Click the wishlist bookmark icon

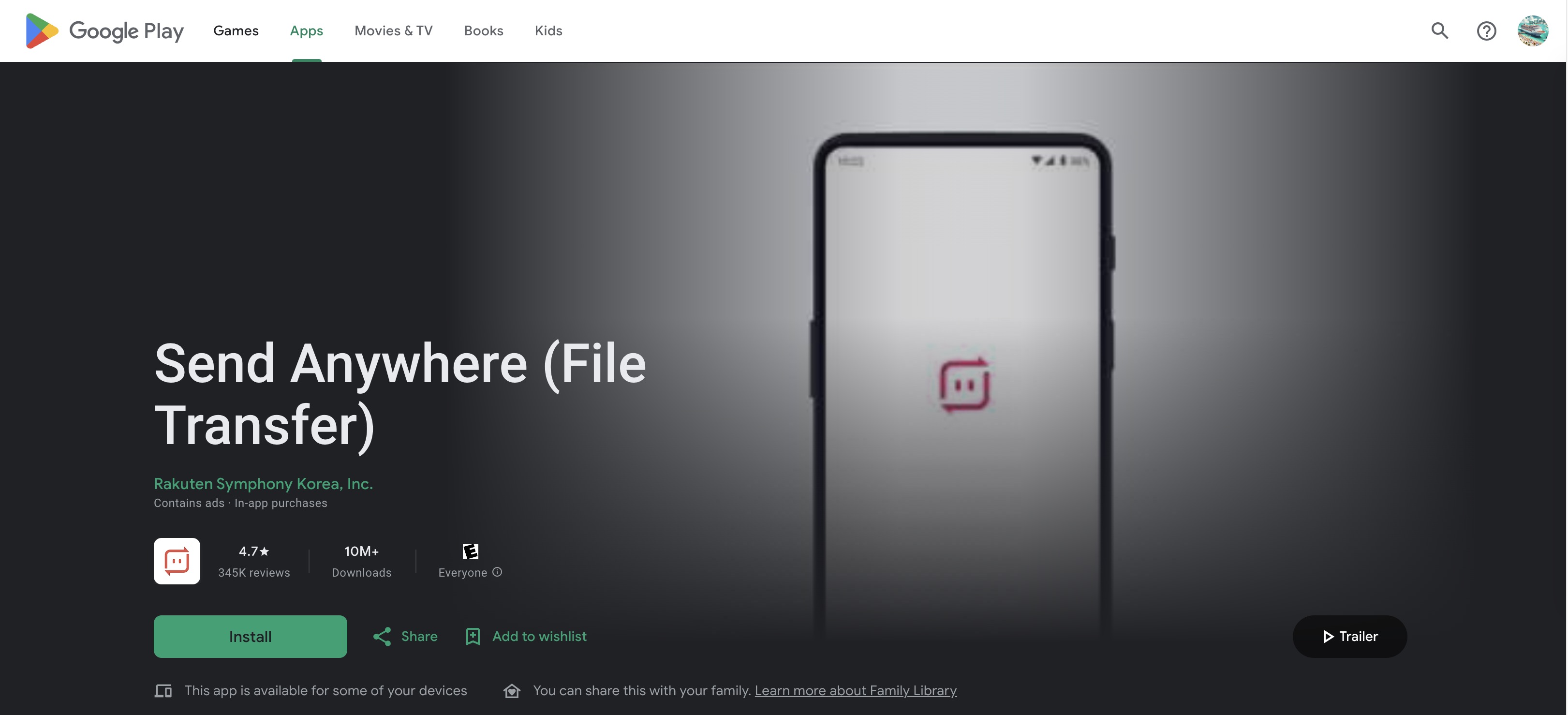(473, 637)
